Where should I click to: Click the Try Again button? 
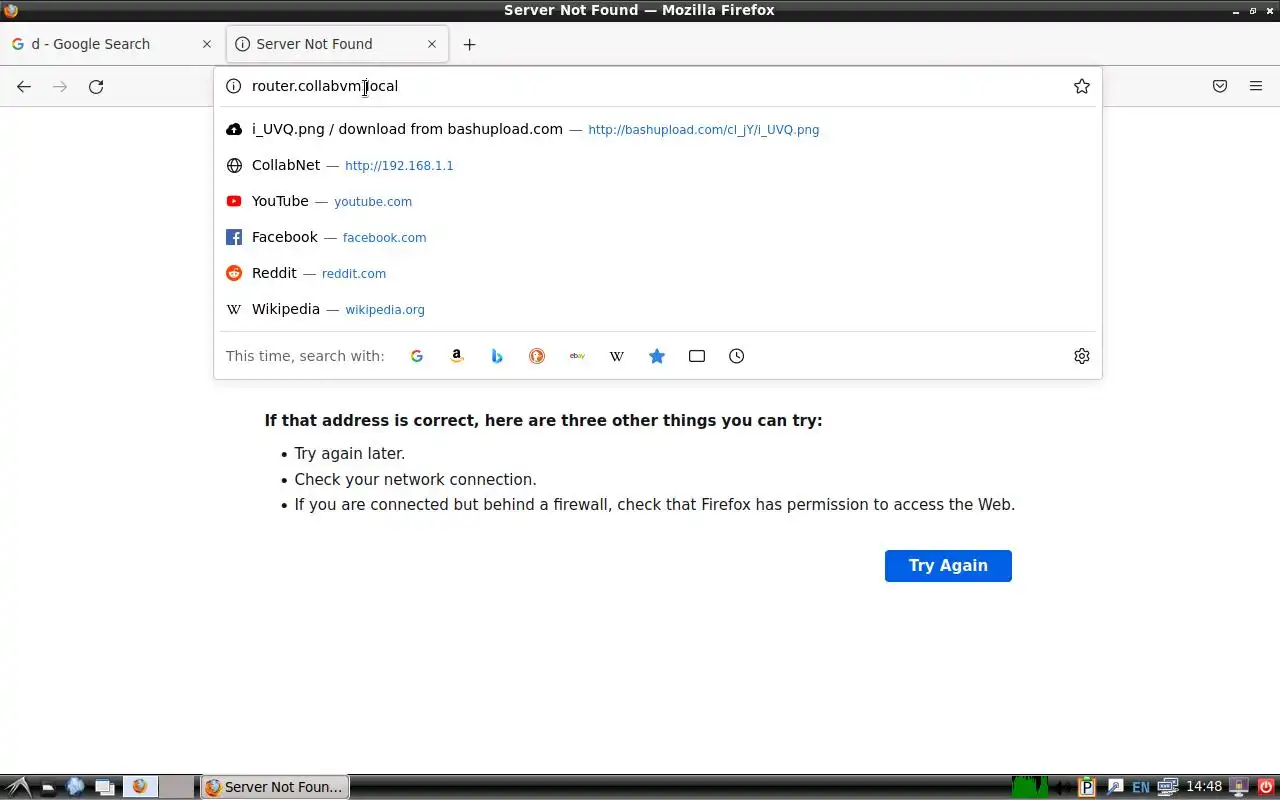(948, 566)
